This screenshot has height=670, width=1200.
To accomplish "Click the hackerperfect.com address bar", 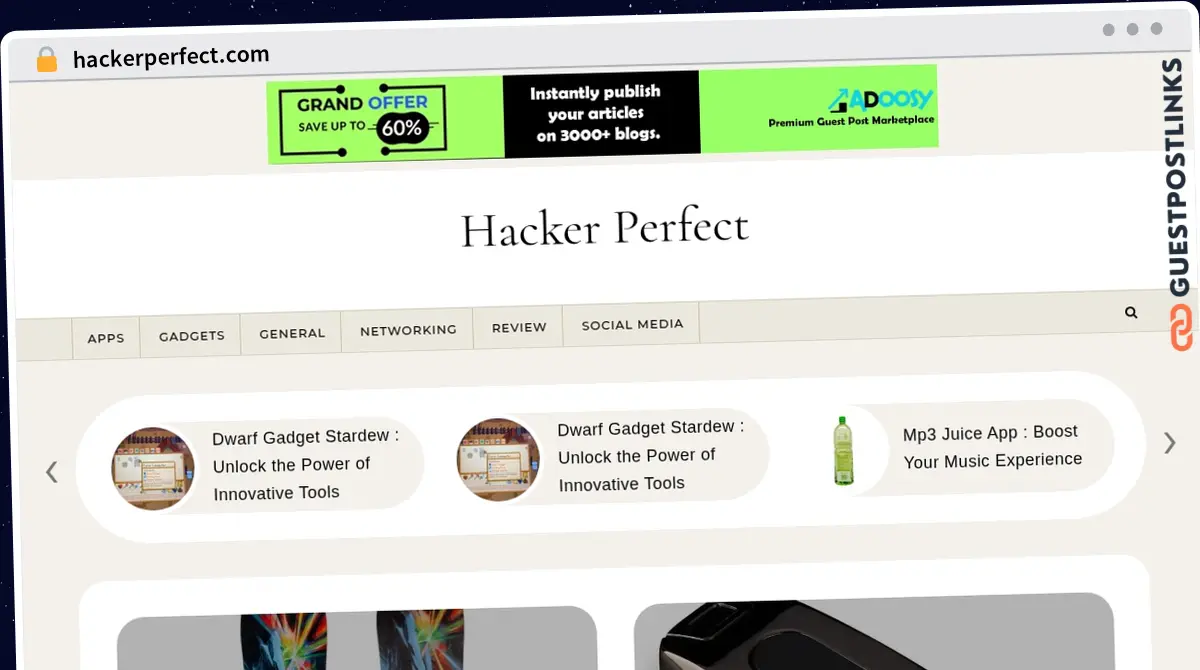I will (171, 57).
